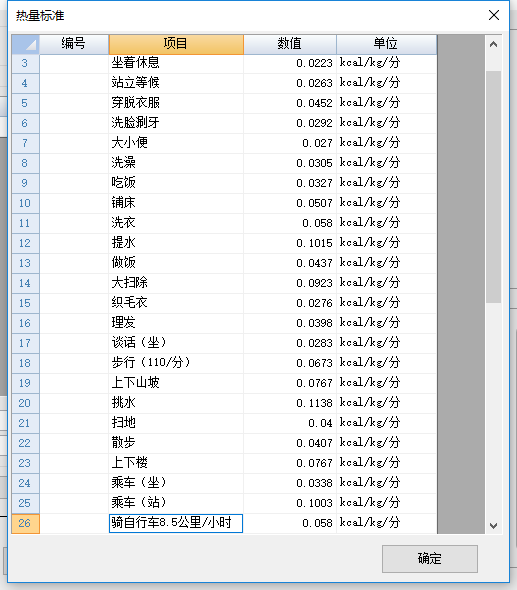Click the 确定 confirm button
Viewport: 517px width, 590px height.
point(430,558)
